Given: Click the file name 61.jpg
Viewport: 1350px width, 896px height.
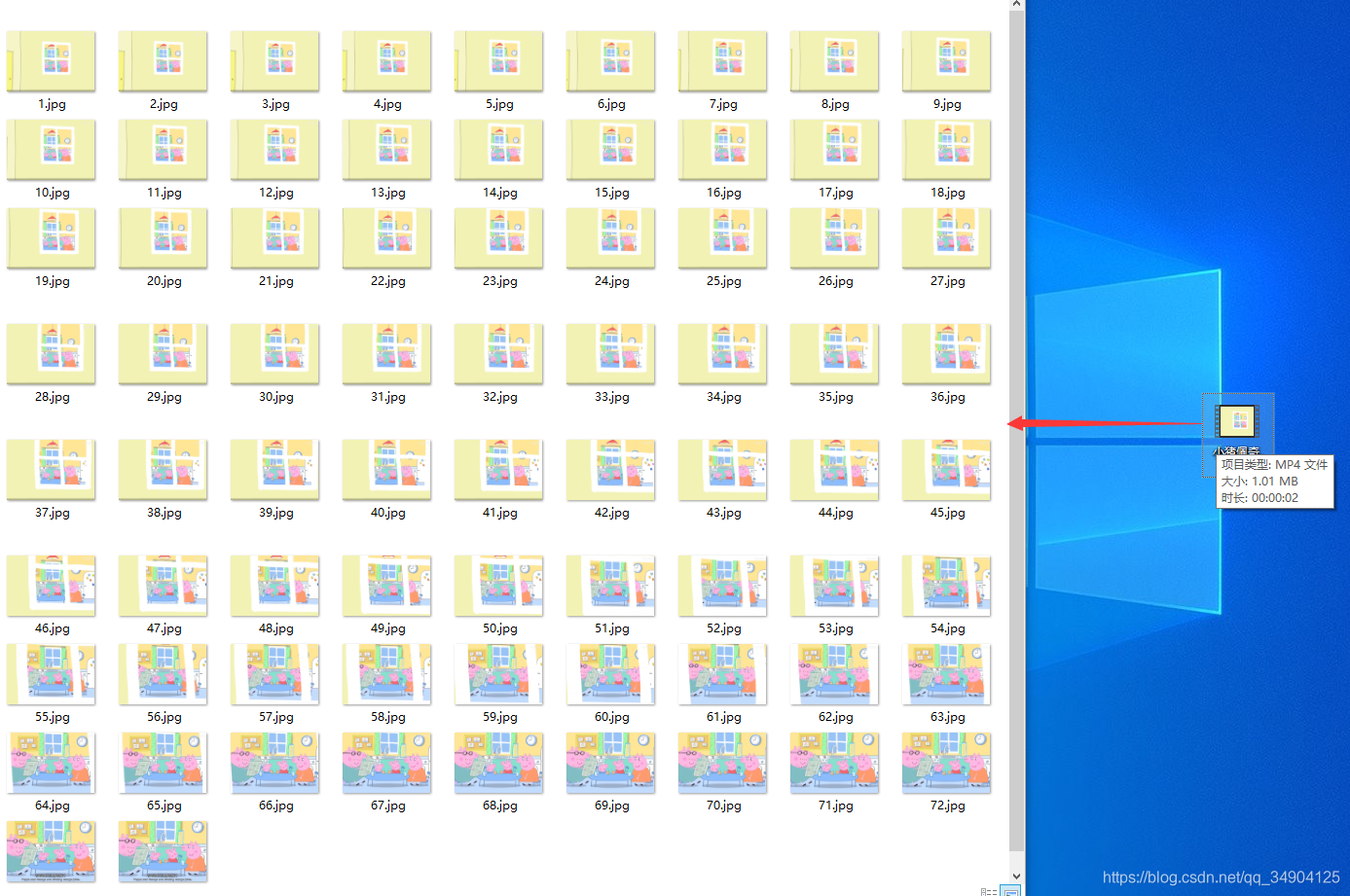Looking at the screenshot, I should (x=724, y=717).
